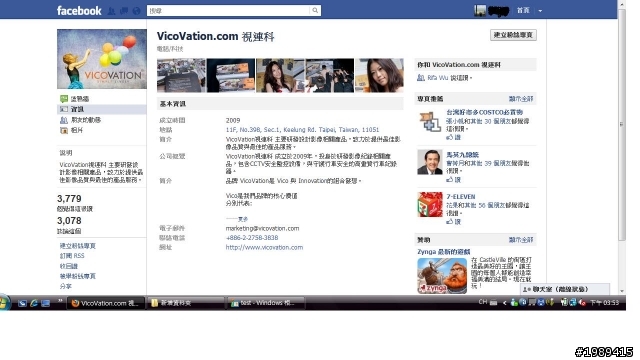Viewport: 640px width, 360px height.
Task: Click the 7-ELEVEN logo thumbnail
Action: pos(430,204)
